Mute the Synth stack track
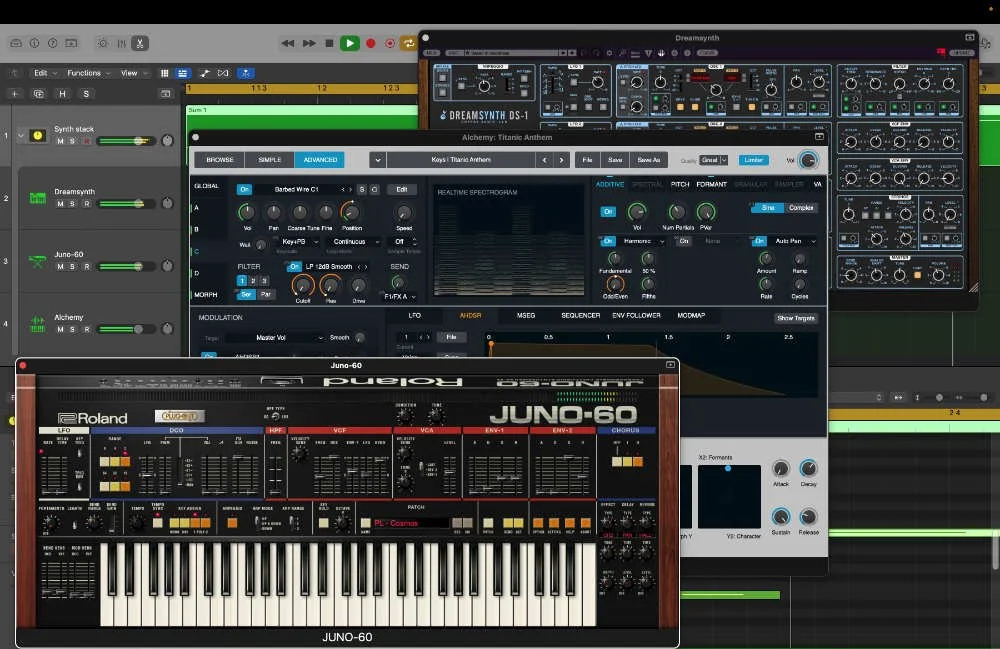This screenshot has height=649, width=1000. coord(59,141)
